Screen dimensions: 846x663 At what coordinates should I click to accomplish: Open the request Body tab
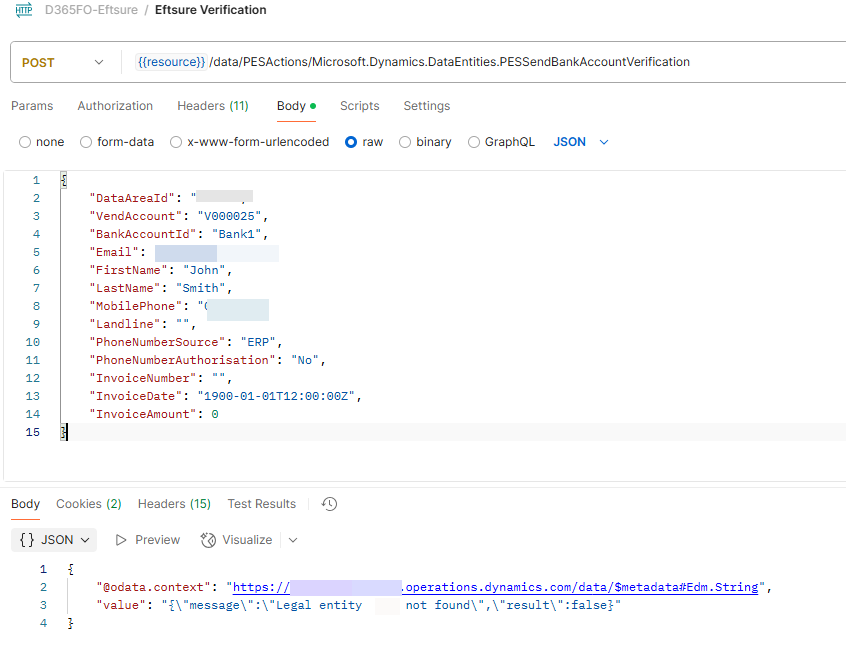tap(296, 106)
